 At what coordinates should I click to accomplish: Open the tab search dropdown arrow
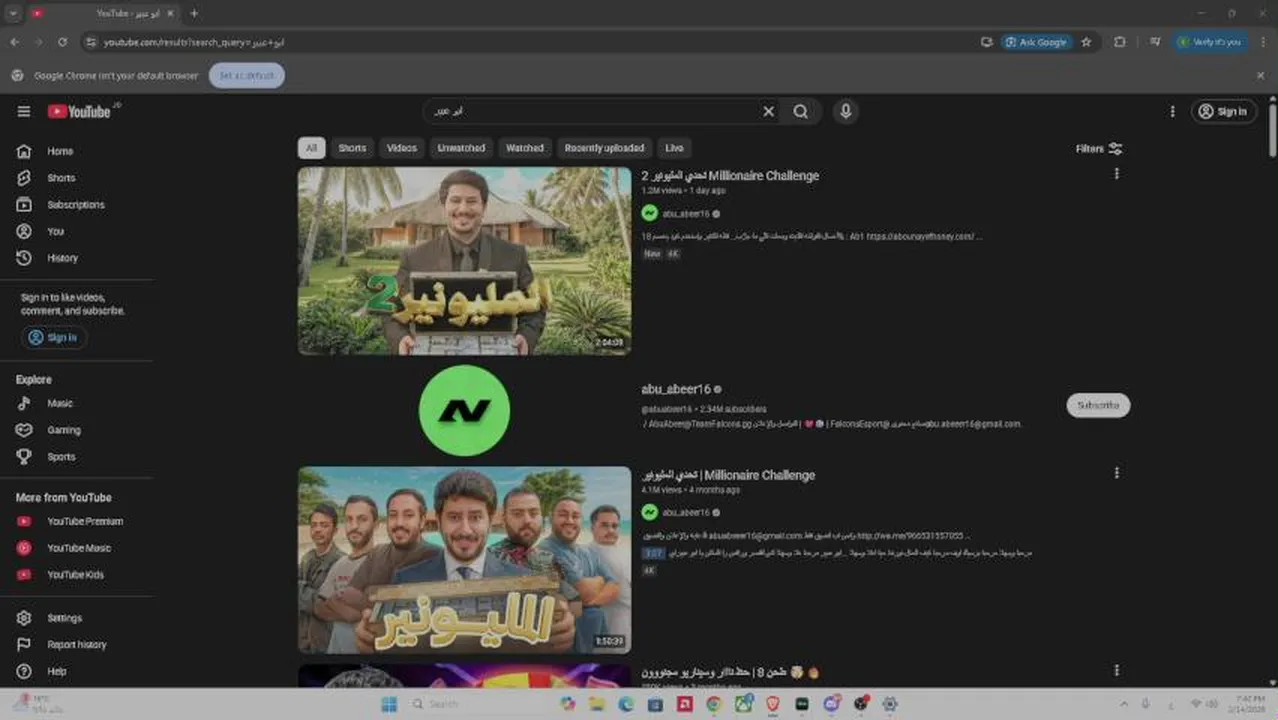click(13, 13)
